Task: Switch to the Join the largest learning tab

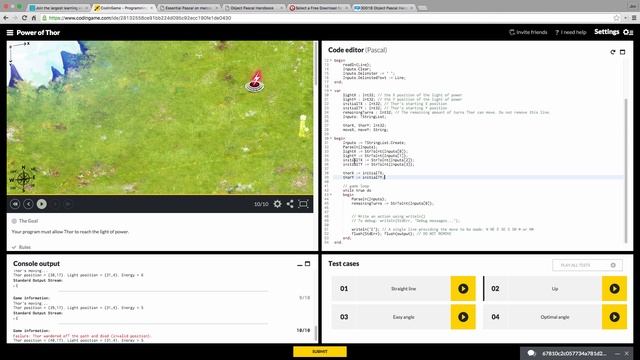Action: (59, 8)
